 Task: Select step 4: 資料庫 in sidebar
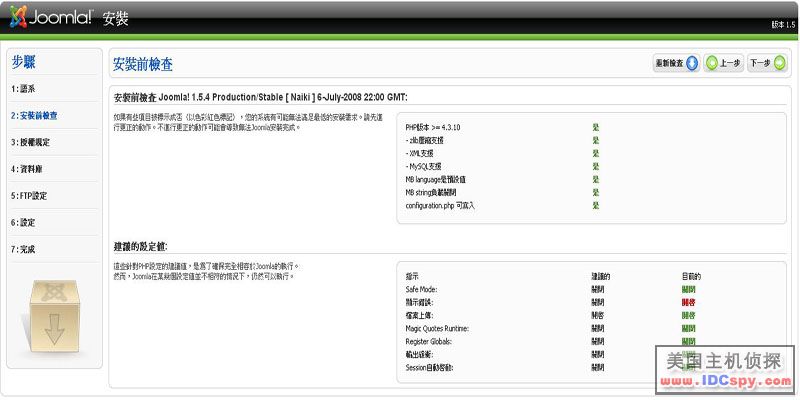coord(27,169)
